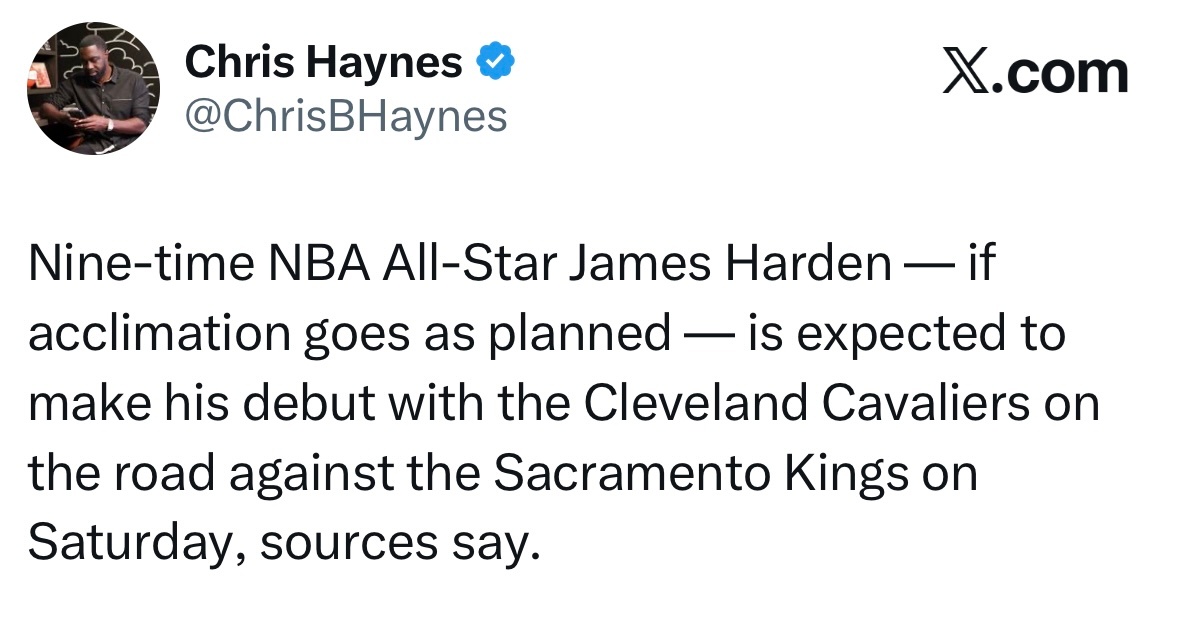Viewport: 1179px width, 635px height.
Task: Click the blue verified checkmark badge
Action: click(494, 64)
